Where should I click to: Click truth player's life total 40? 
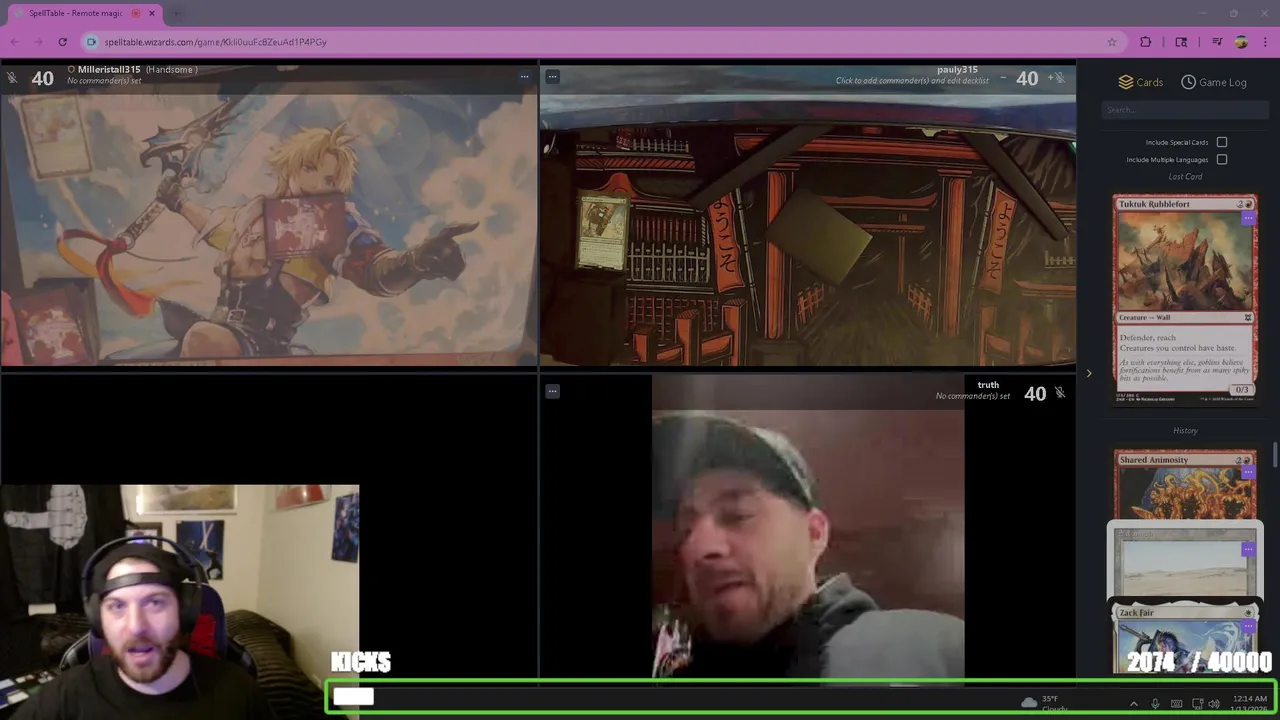pos(1035,394)
